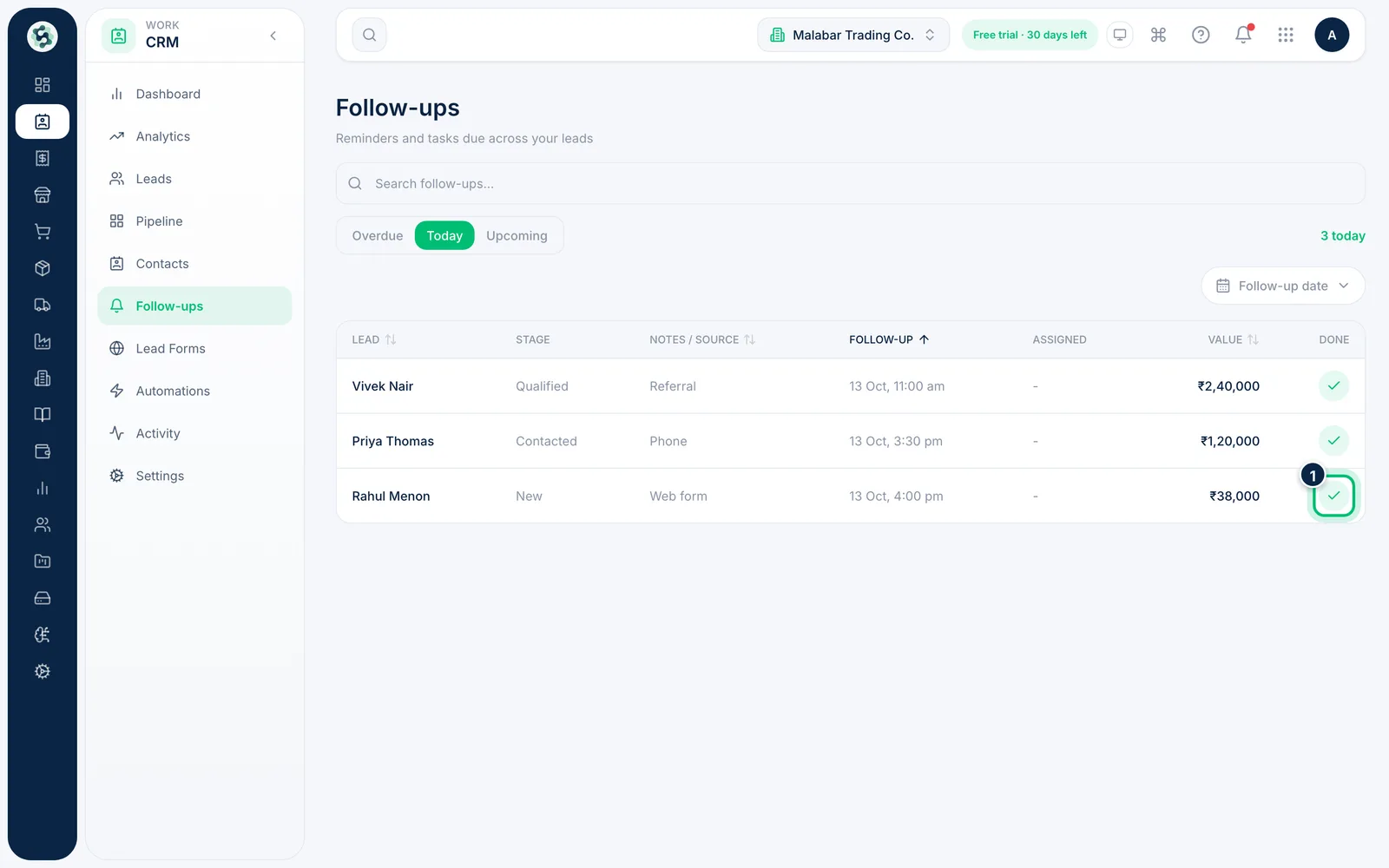Open the wallet module in rail
The height and width of the screenshot is (868, 1389).
point(43,451)
